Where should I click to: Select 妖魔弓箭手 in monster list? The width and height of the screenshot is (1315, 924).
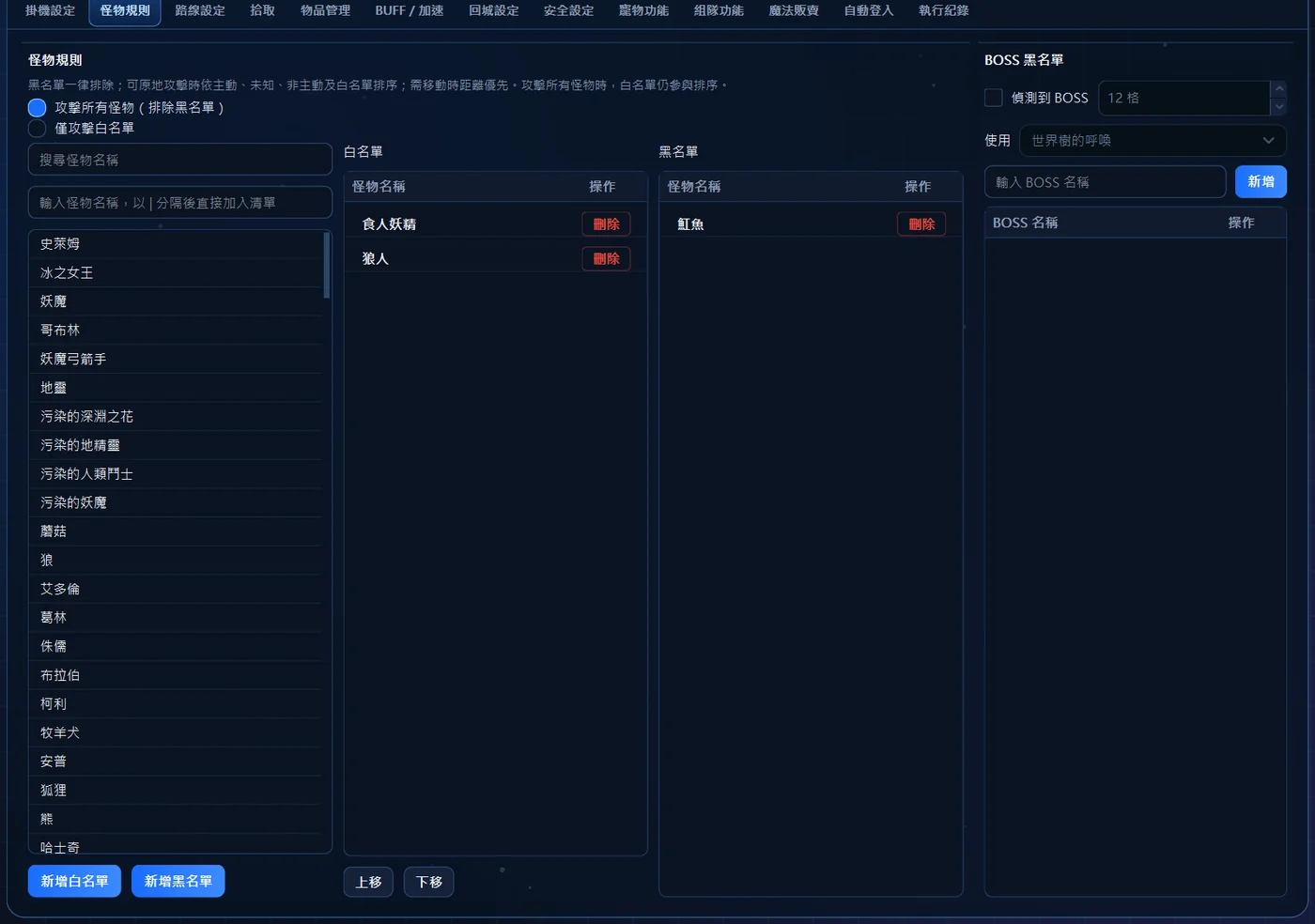(176, 360)
